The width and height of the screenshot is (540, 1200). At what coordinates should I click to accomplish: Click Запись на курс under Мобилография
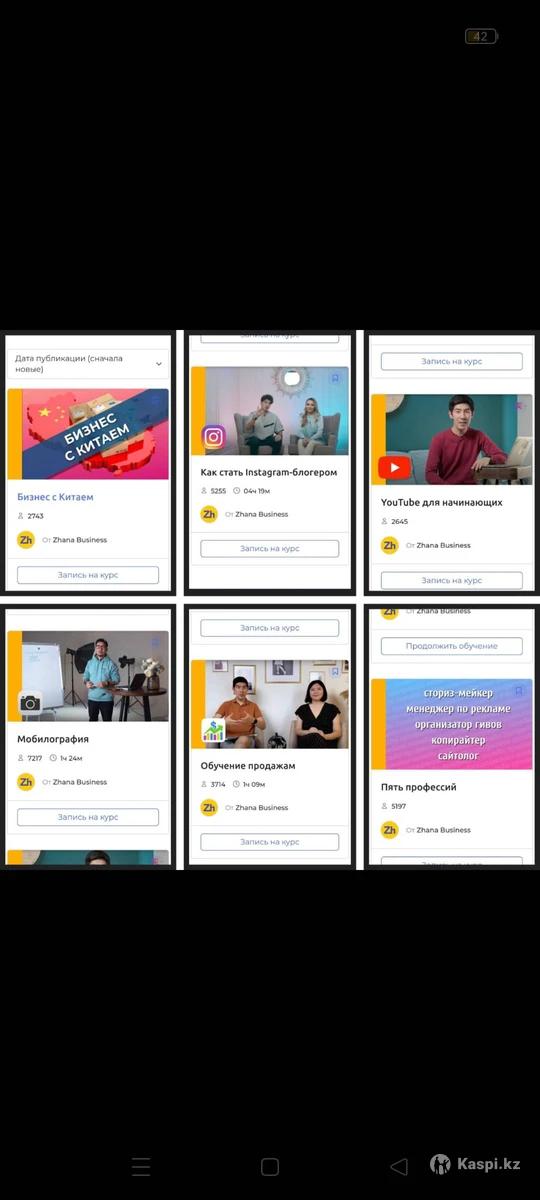(x=88, y=817)
